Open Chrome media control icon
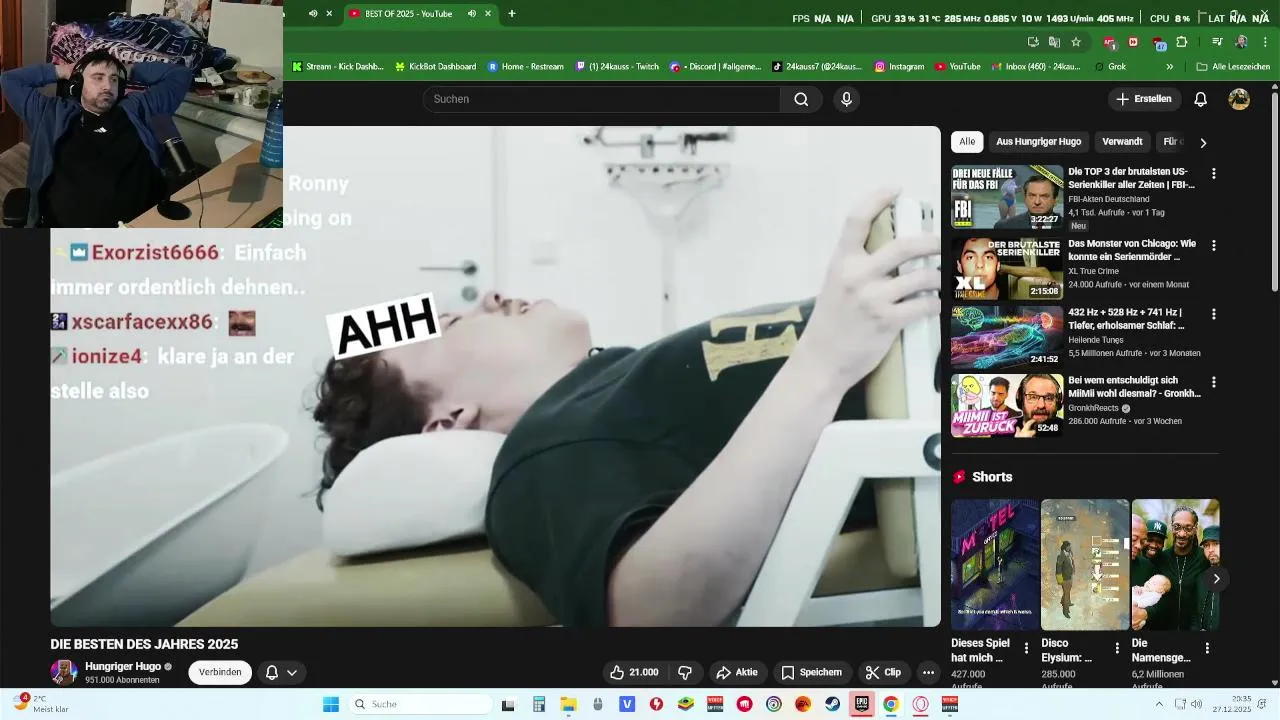1280x720 pixels. point(1217,42)
